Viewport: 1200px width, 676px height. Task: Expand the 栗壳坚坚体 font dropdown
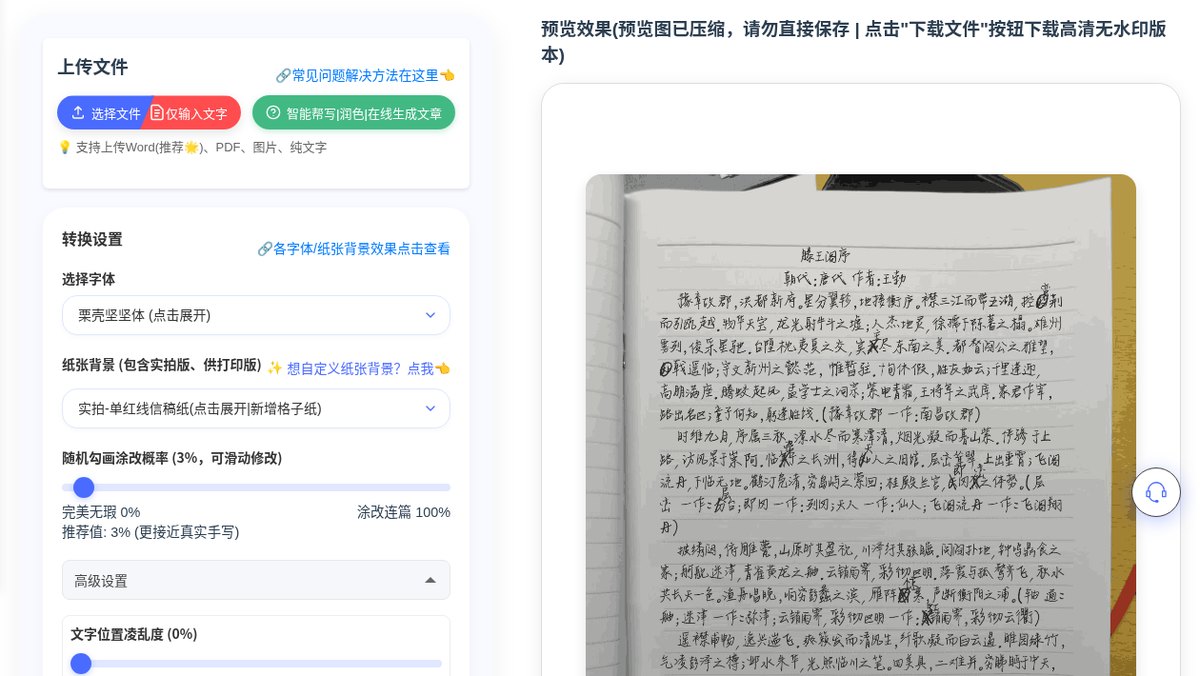click(256, 315)
